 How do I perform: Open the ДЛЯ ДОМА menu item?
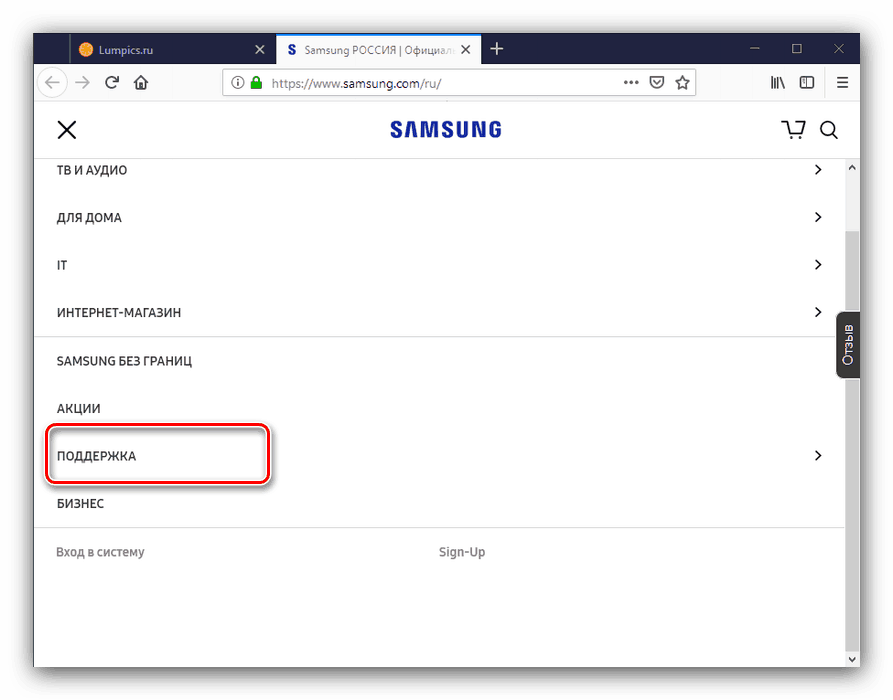89,218
